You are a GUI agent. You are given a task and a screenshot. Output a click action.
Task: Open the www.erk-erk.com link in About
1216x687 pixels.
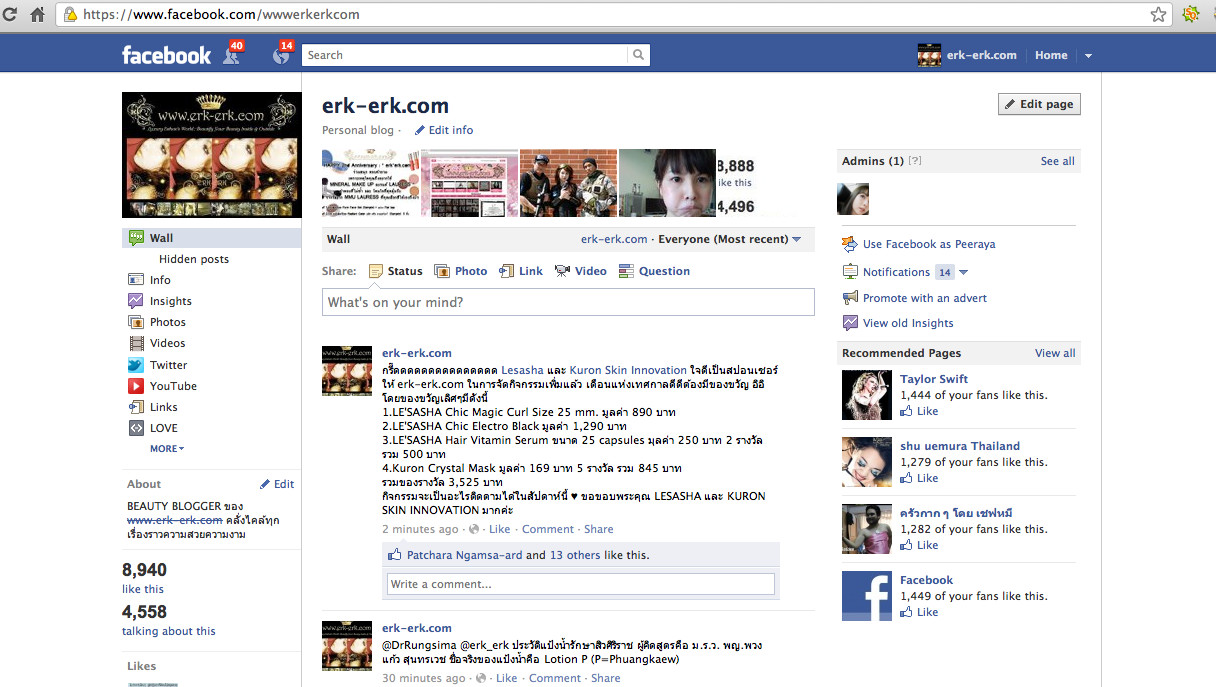tap(175, 520)
